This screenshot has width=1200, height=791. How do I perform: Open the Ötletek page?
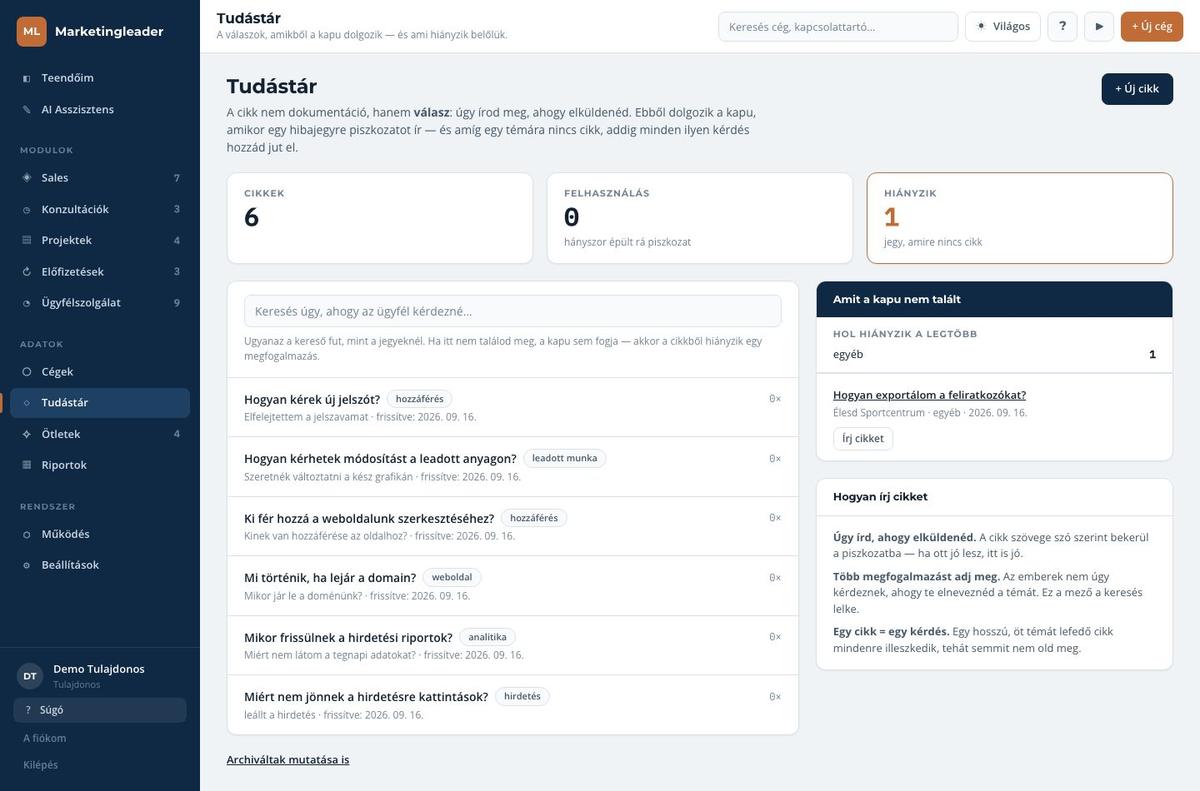pos(100,434)
